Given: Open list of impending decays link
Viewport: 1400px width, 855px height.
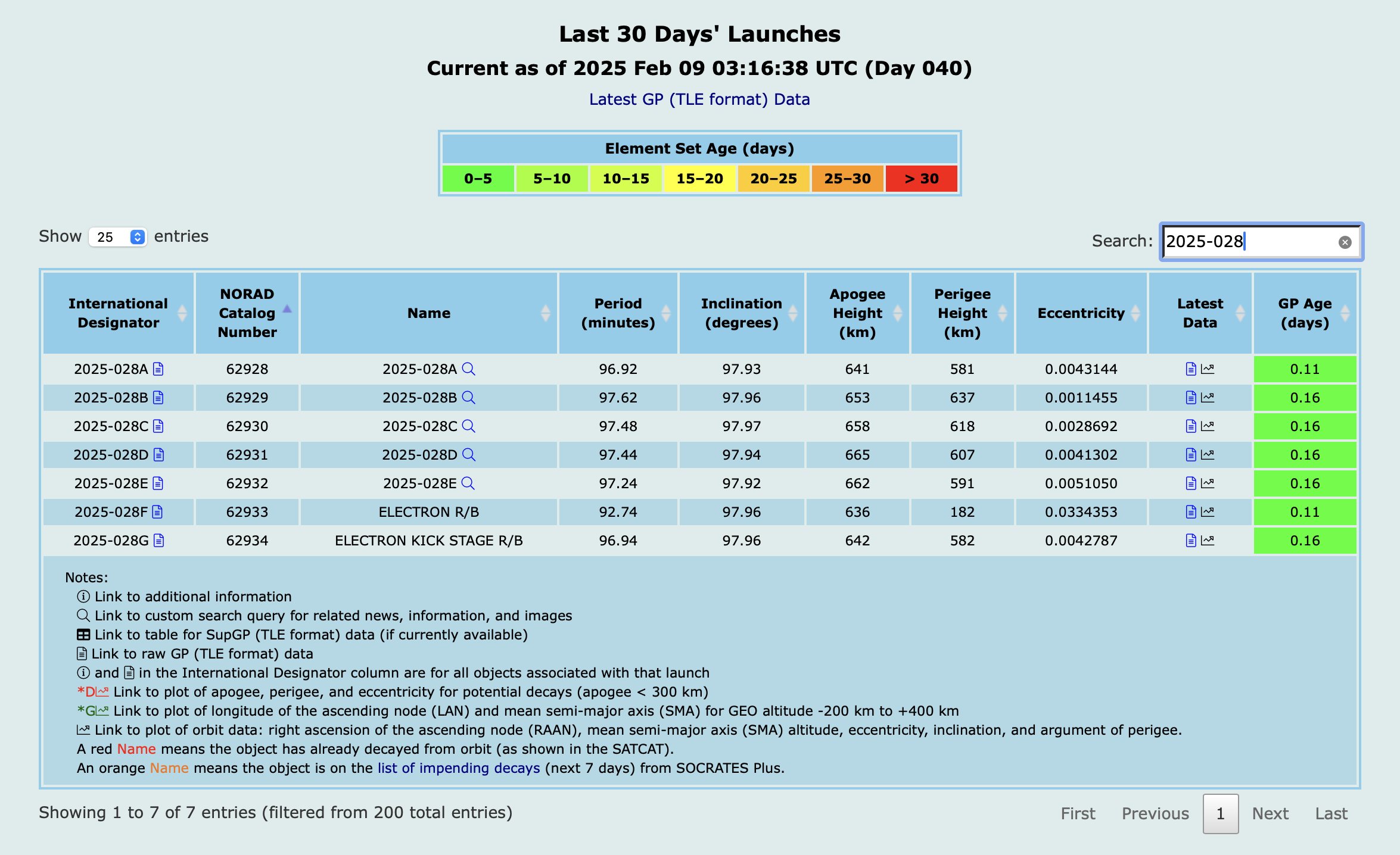Looking at the screenshot, I should pos(459,768).
